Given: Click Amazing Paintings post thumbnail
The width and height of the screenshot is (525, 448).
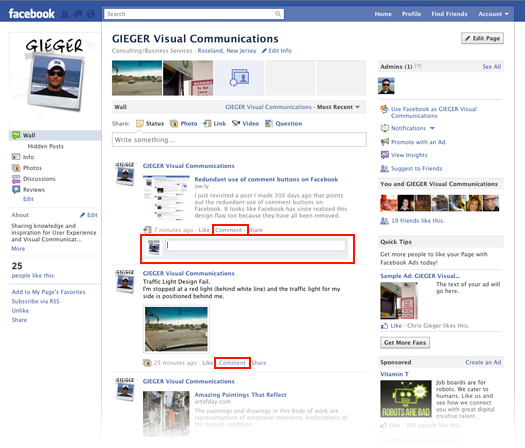Looking at the screenshot, I should [x=166, y=414].
